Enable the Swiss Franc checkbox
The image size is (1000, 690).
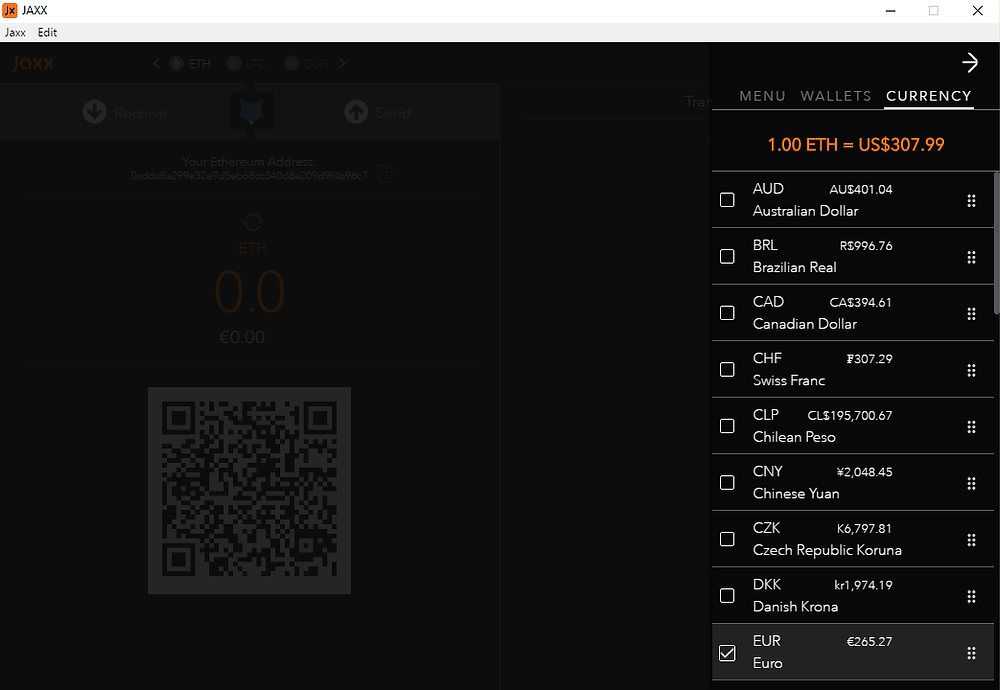tap(727, 369)
